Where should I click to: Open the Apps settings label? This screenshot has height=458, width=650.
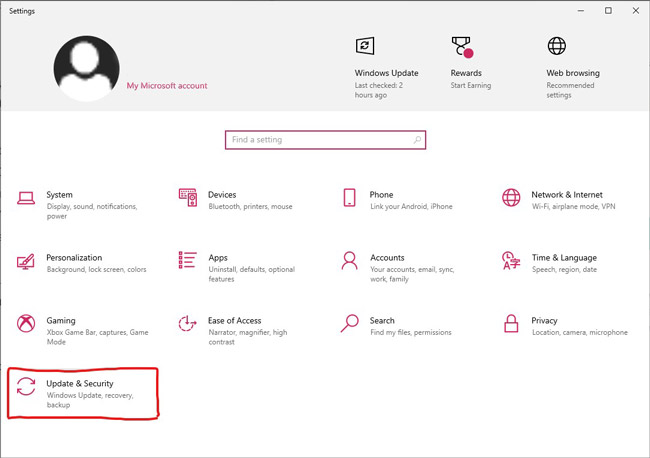coord(218,258)
